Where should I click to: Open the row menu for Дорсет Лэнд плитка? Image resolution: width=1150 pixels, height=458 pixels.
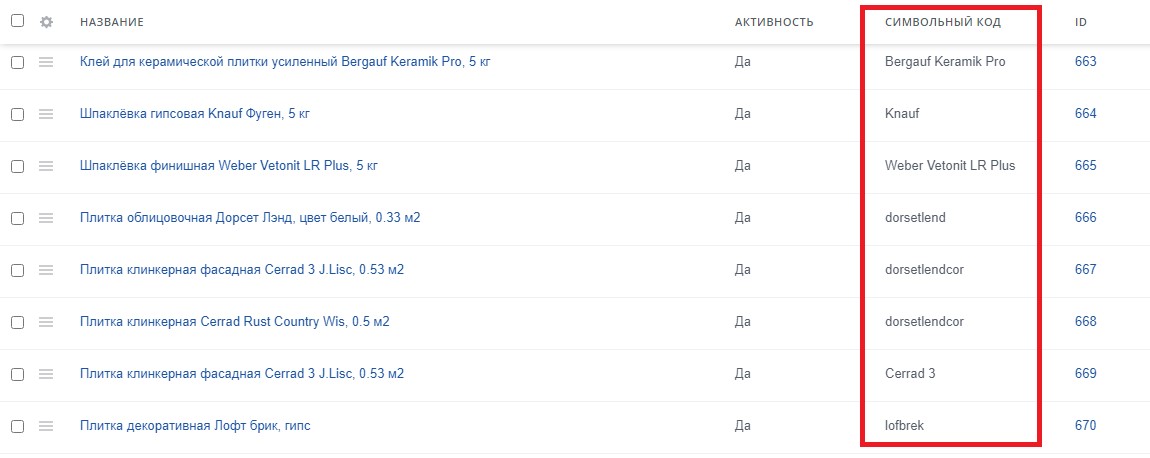46,218
